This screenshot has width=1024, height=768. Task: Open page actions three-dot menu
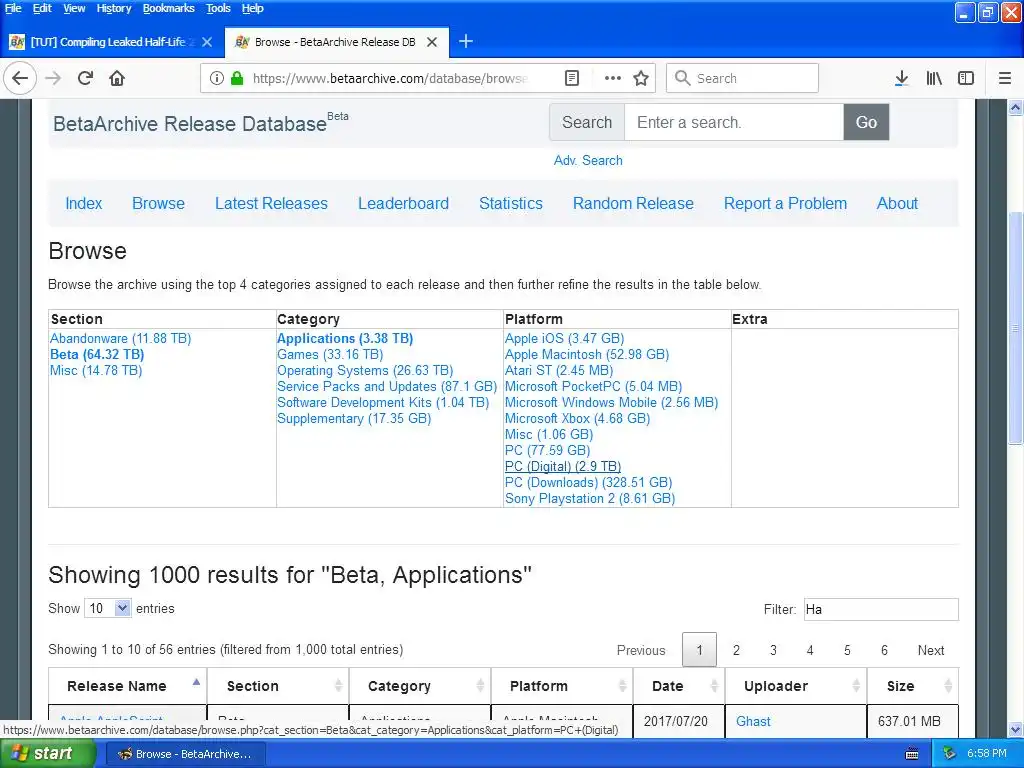(x=613, y=78)
